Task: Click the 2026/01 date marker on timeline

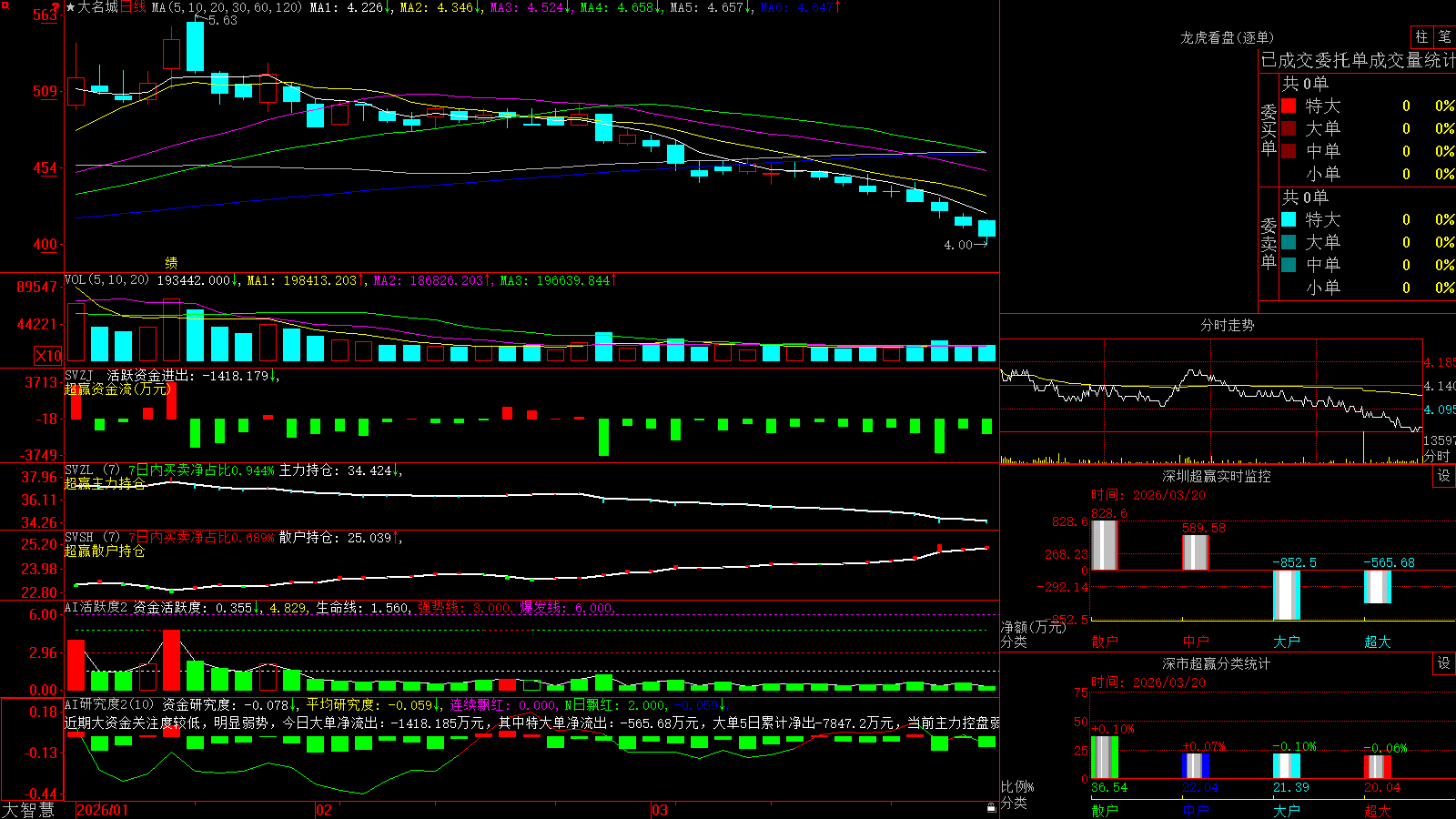Action: coord(103,810)
